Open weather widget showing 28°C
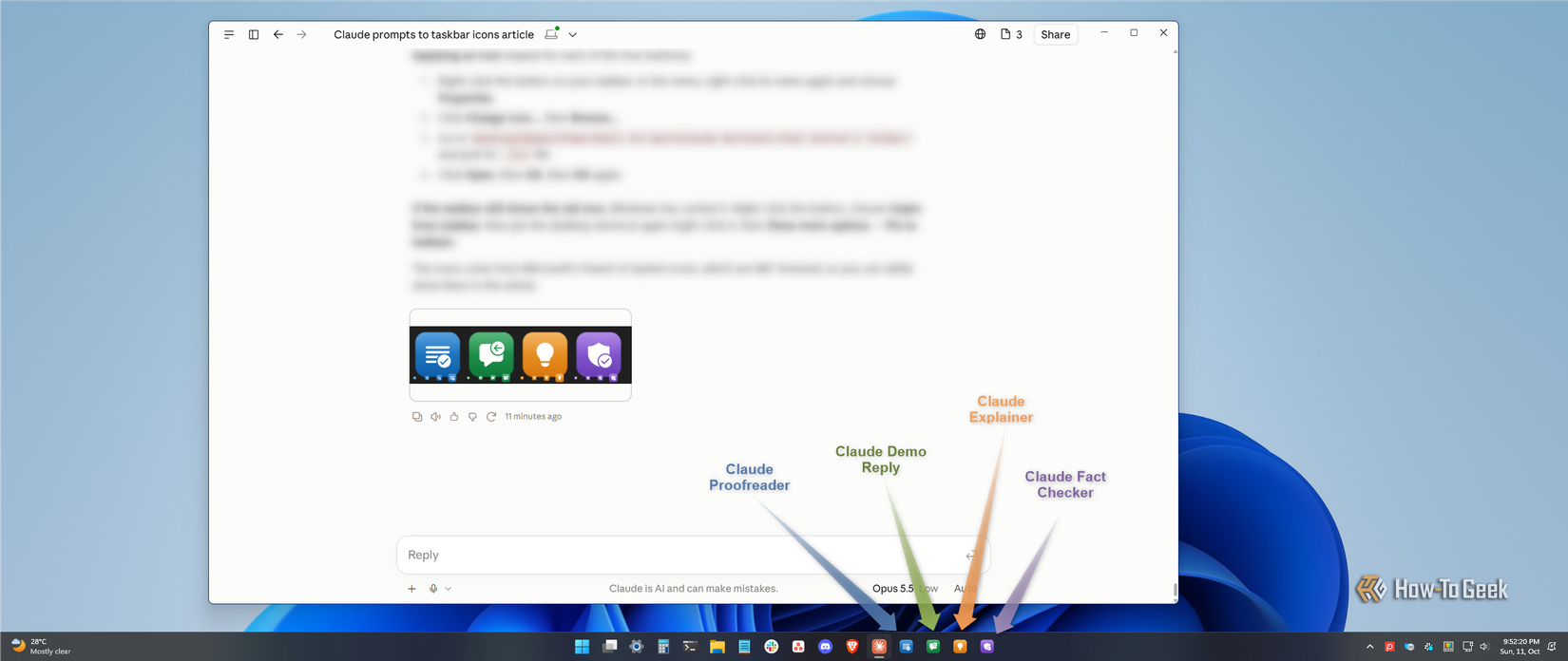1568x661 pixels. (x=41, y=647)
